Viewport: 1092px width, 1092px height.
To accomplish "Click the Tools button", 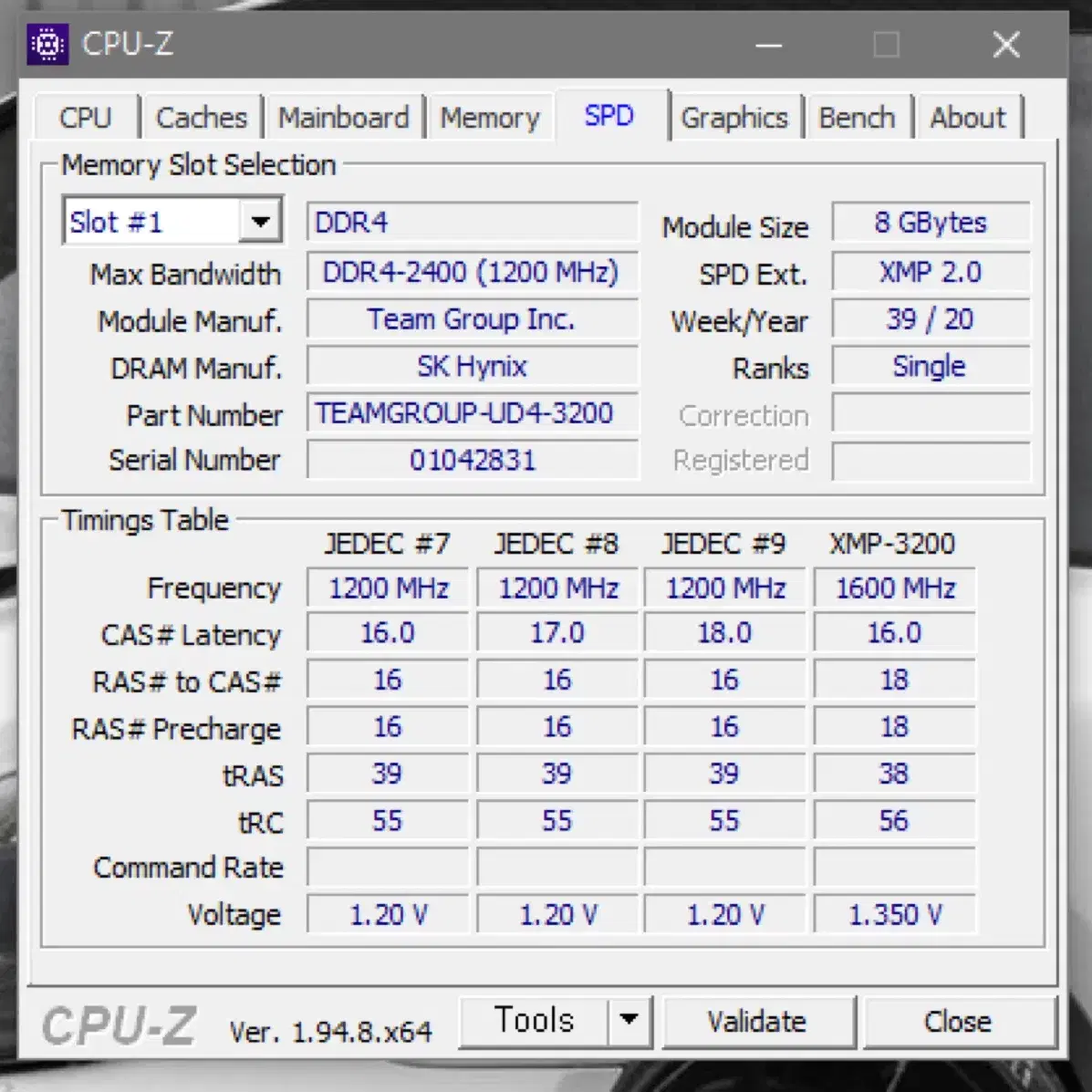I will coord(534,1020).
